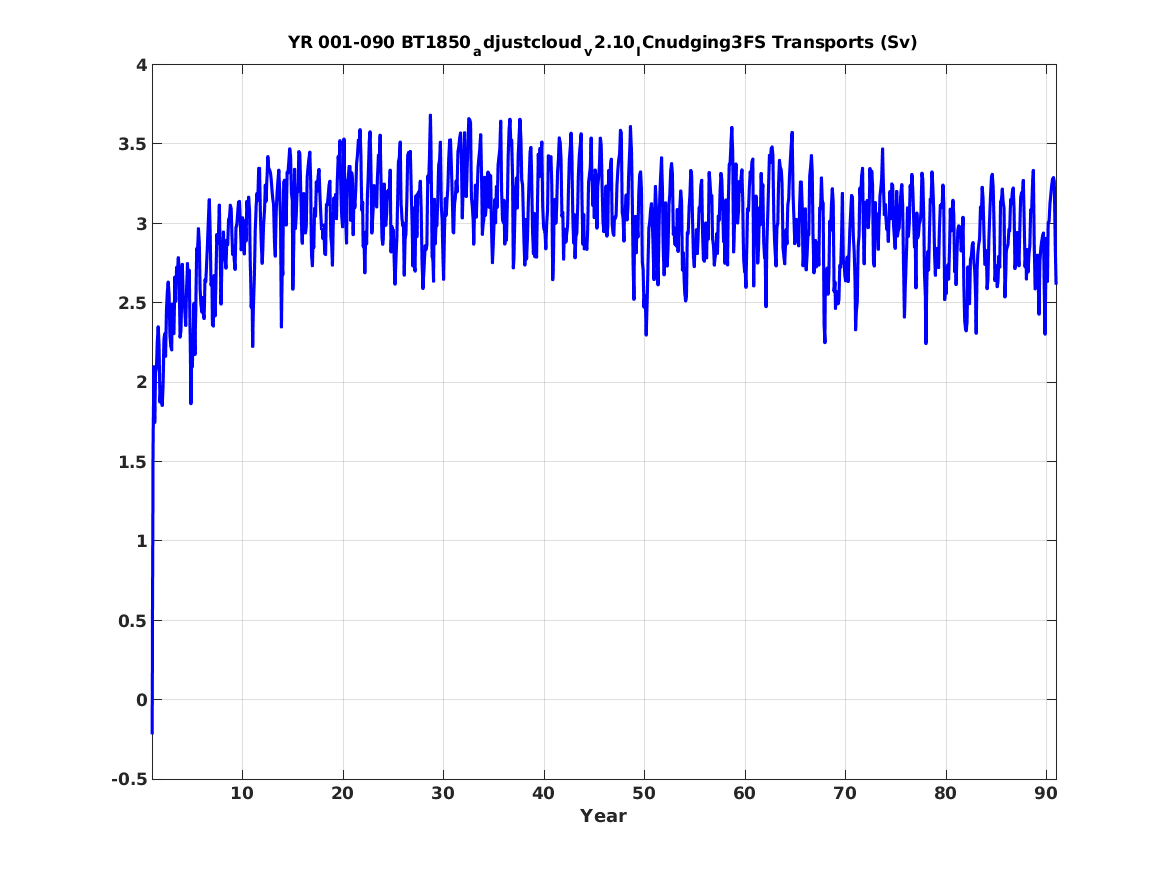Click the y-axis tick label 4
The width and height of the screenshot is (1167, 875).
141,65
